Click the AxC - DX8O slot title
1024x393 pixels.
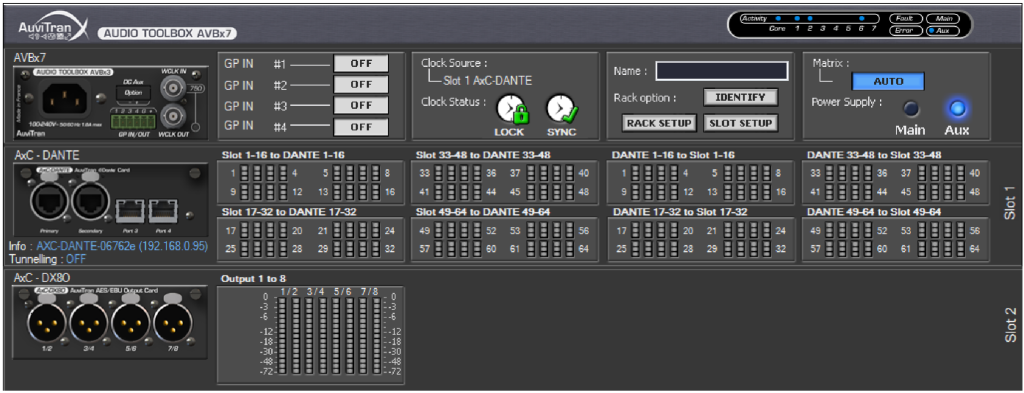point(42,277)
